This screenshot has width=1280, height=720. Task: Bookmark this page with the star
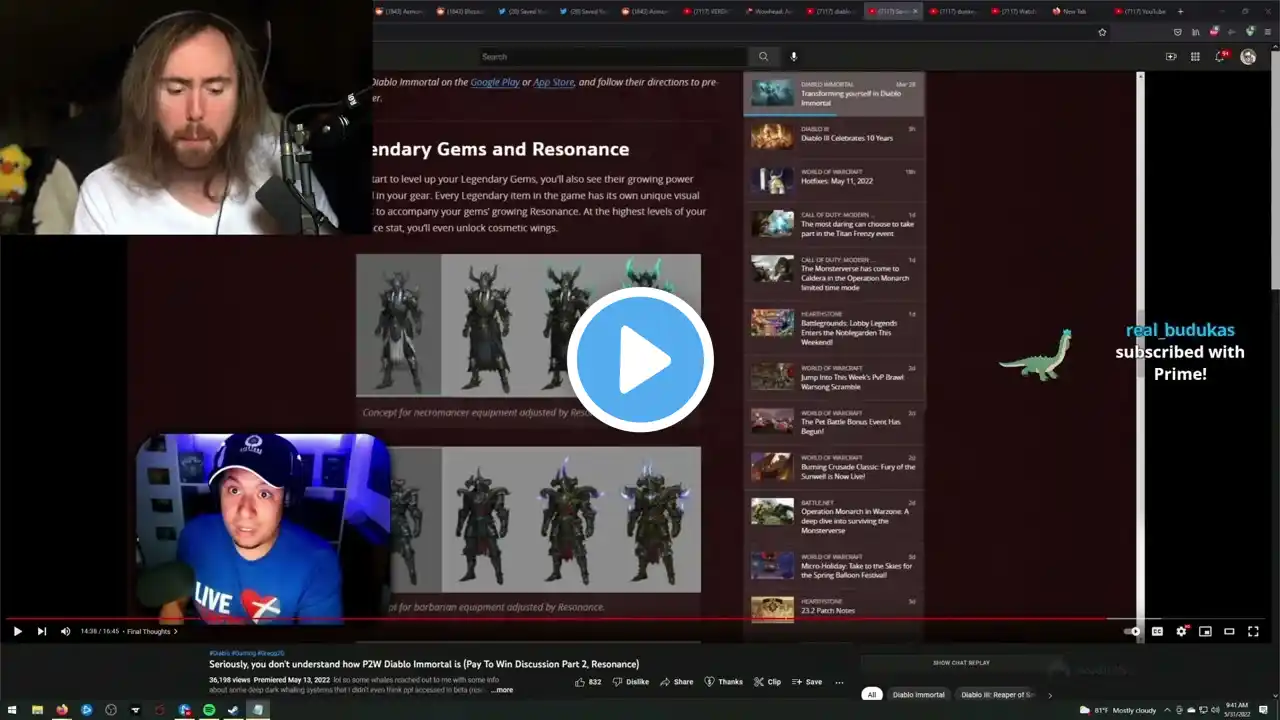(1102, 32)
